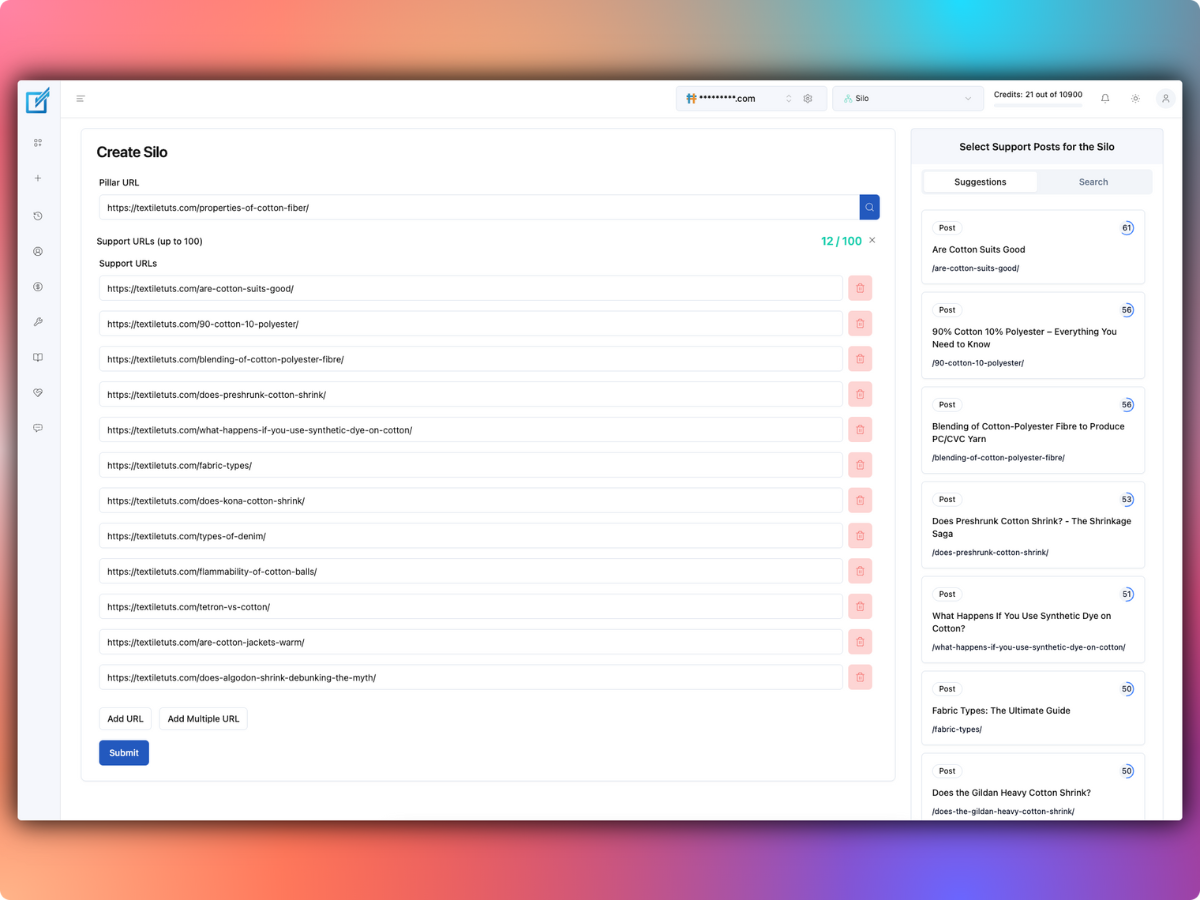Click the score 61 circular indicator

(x=1127, y=228)
